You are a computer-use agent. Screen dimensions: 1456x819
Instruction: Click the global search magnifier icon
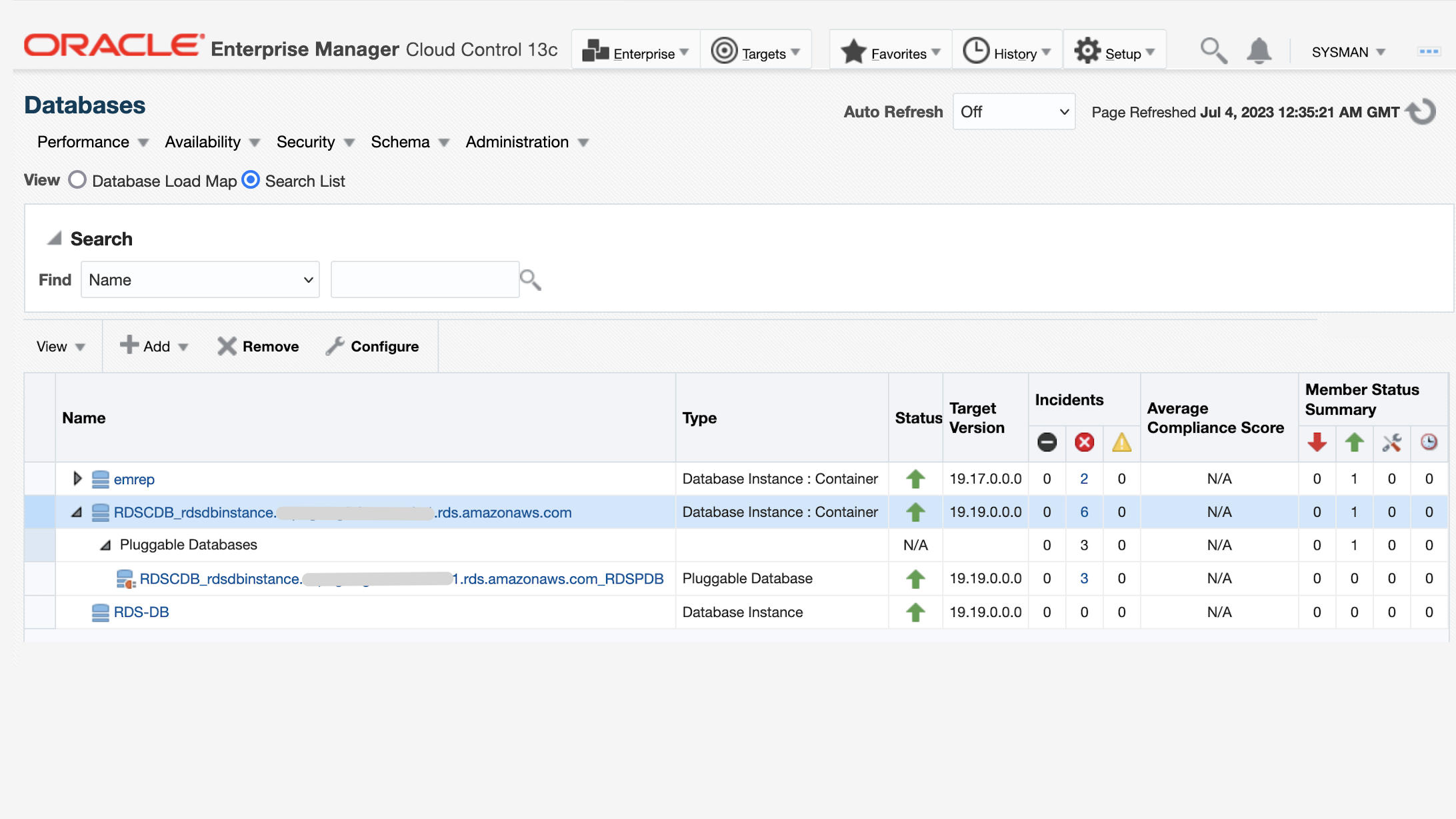1213,51
